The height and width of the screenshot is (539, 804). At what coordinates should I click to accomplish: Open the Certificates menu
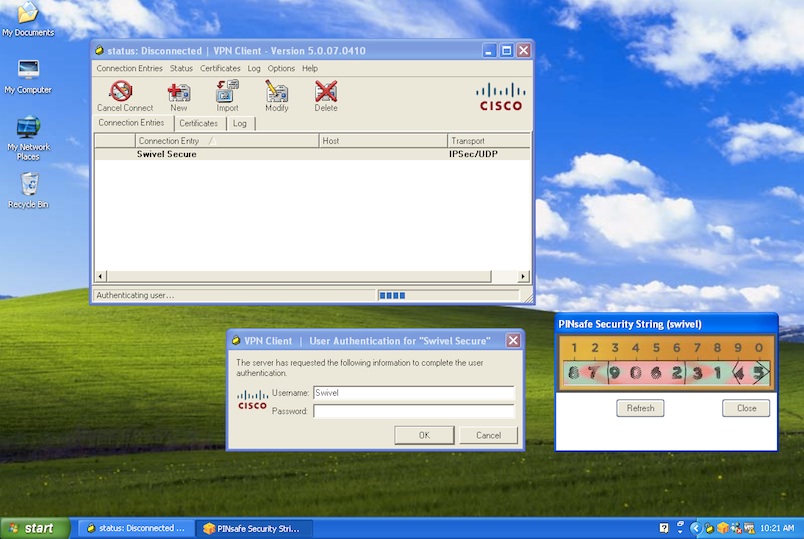[x=220, y=68]
